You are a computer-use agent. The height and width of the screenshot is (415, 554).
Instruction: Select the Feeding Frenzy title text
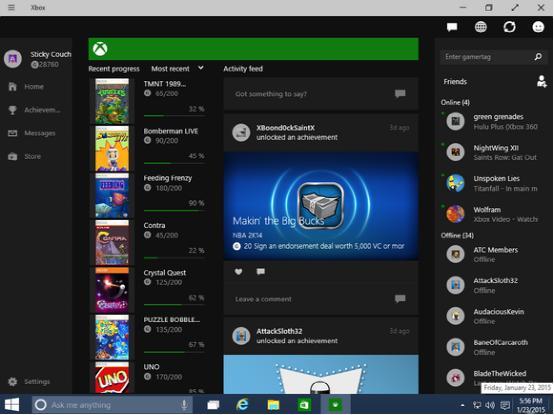click(167, 178)
